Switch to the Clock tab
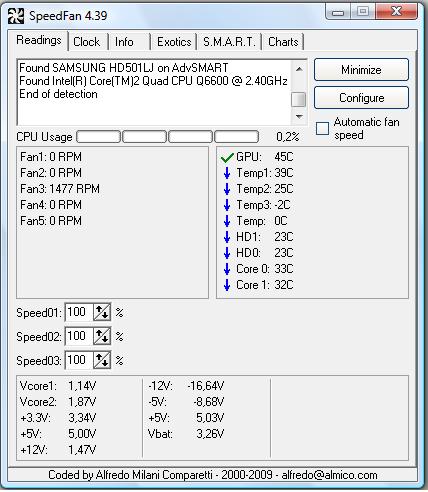Screen dimensions: 428x492 [x=87, y=42]
